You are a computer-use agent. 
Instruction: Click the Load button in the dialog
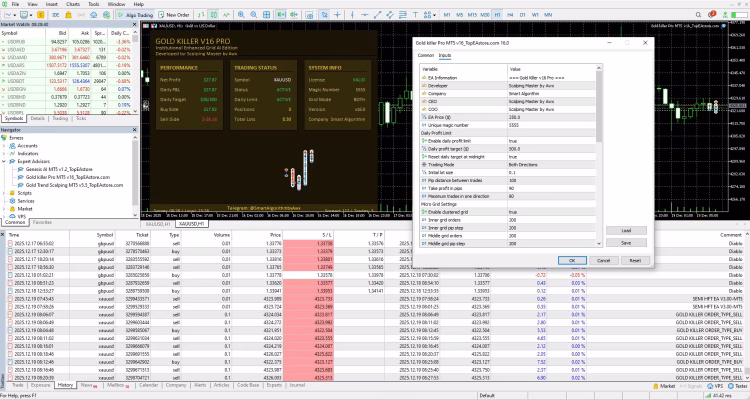point(626,231)
